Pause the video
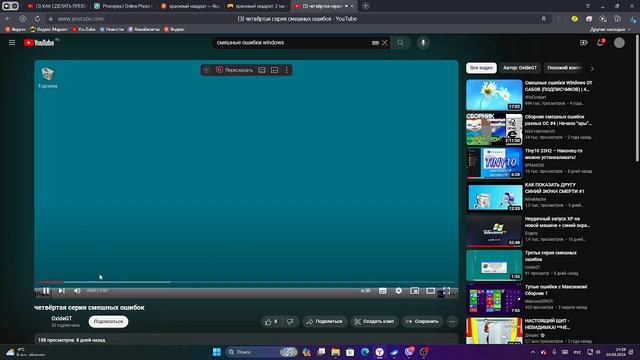This screenshot has height=360, width=640. tap(46, 291)
